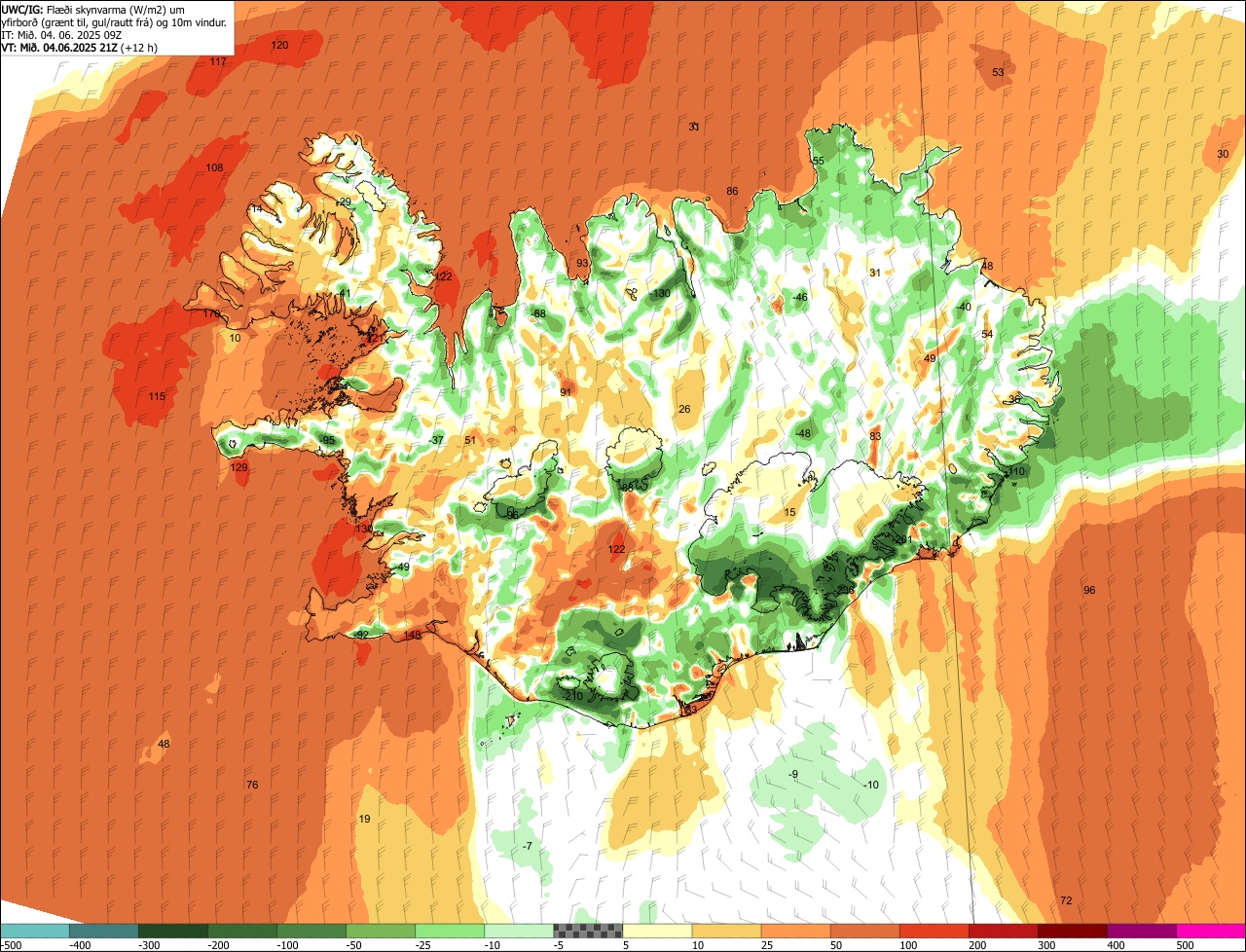Click the map value '-40' in the east
Viewport: 1246px width, 952px height.
tap(964, 307)
